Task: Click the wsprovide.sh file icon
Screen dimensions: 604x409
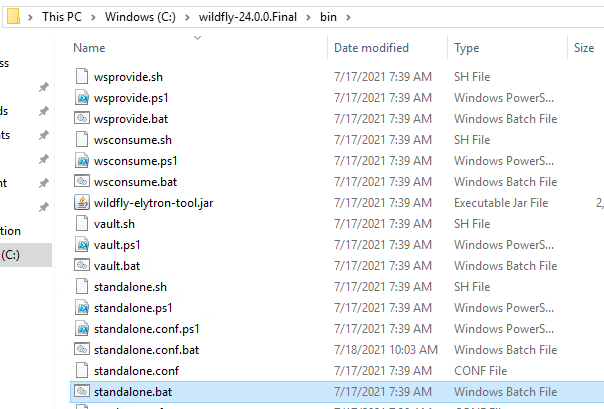Action: pos(82,76)
